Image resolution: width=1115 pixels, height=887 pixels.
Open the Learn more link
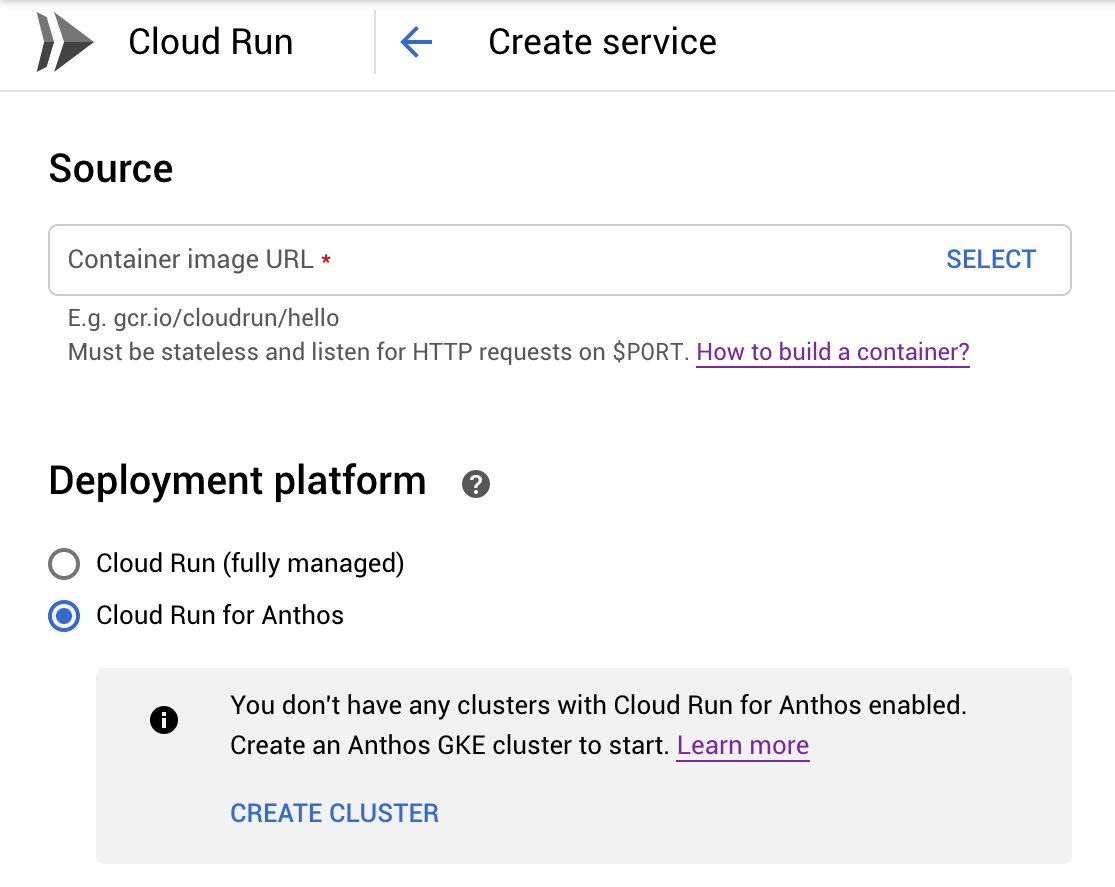click(743, 745)
